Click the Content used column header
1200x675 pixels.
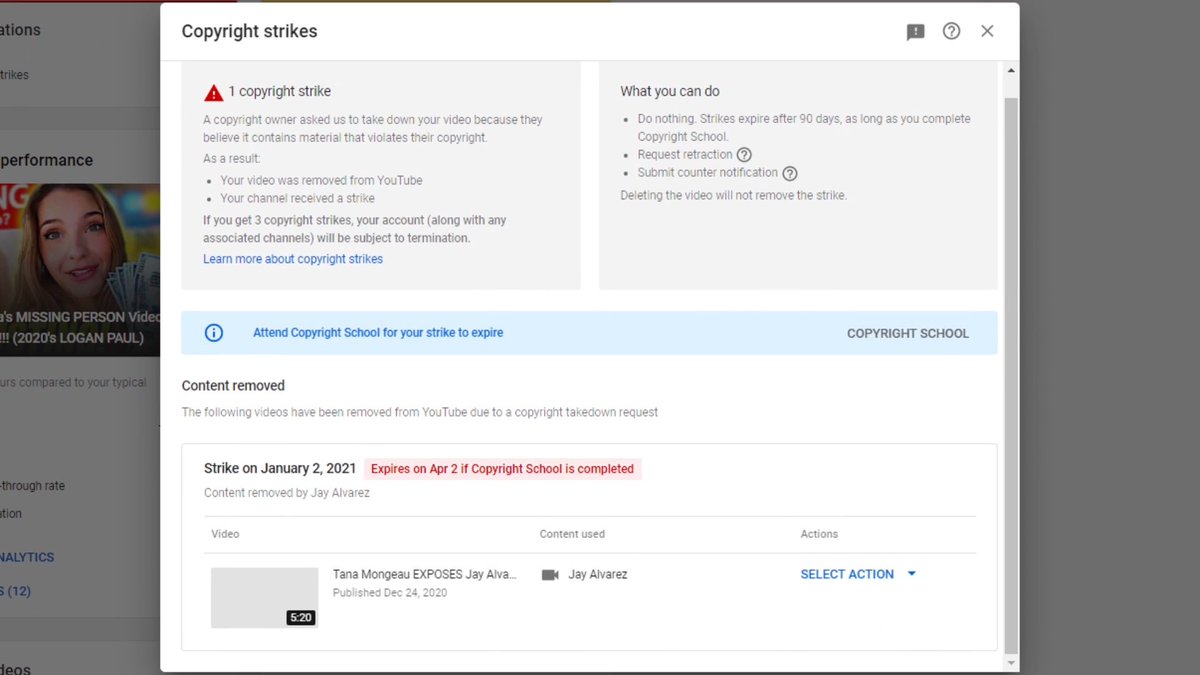point(572,534)
